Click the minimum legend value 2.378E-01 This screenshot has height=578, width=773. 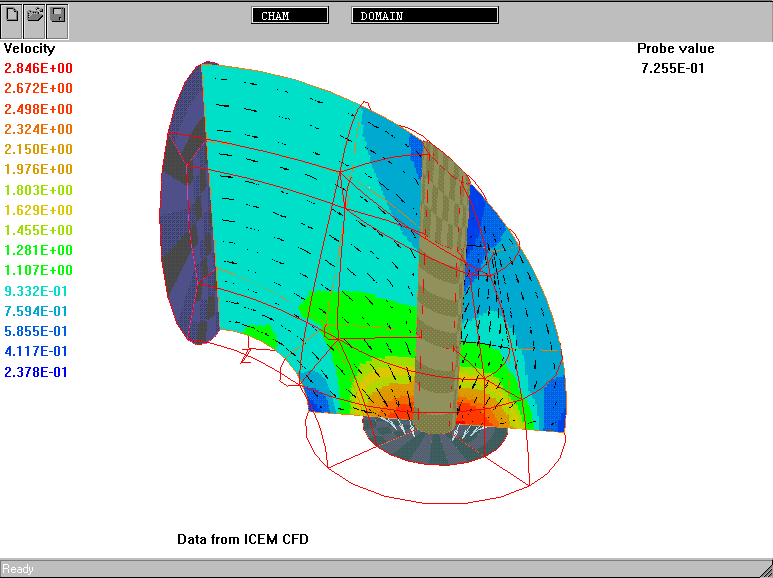coord(39,372)
